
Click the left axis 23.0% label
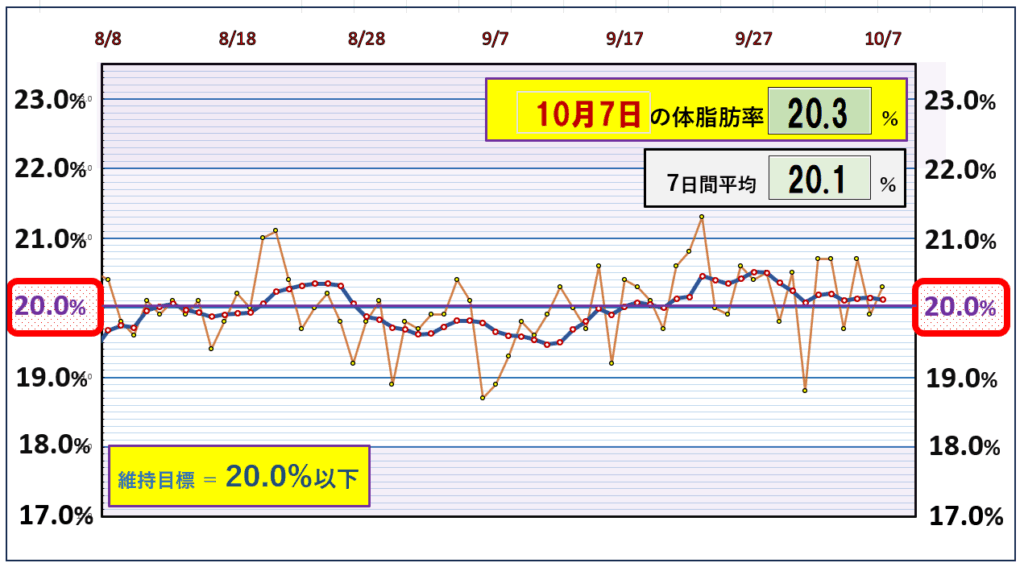point(48,100)
